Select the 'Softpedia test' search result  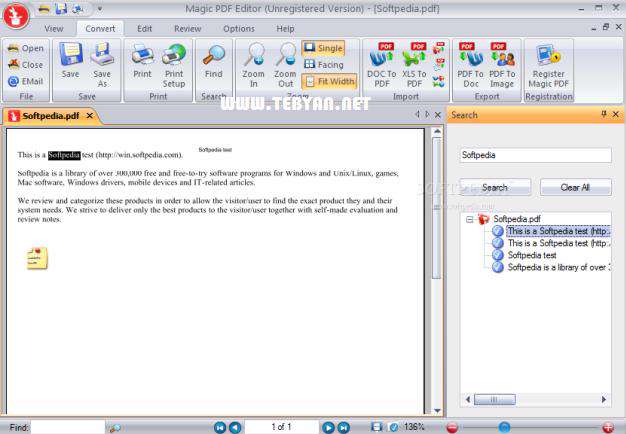(x=532, y=255)
